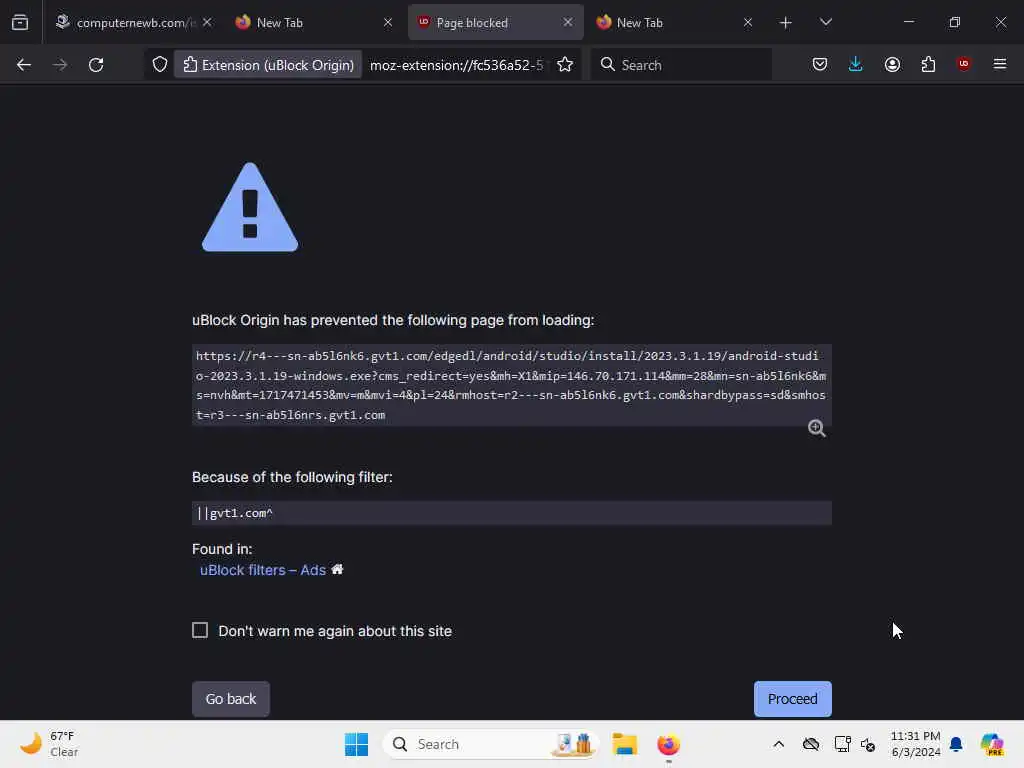This screenshot has width=1024, height=768.
Task: Close the computernewb.com tab
Action: tap(207, 22)
